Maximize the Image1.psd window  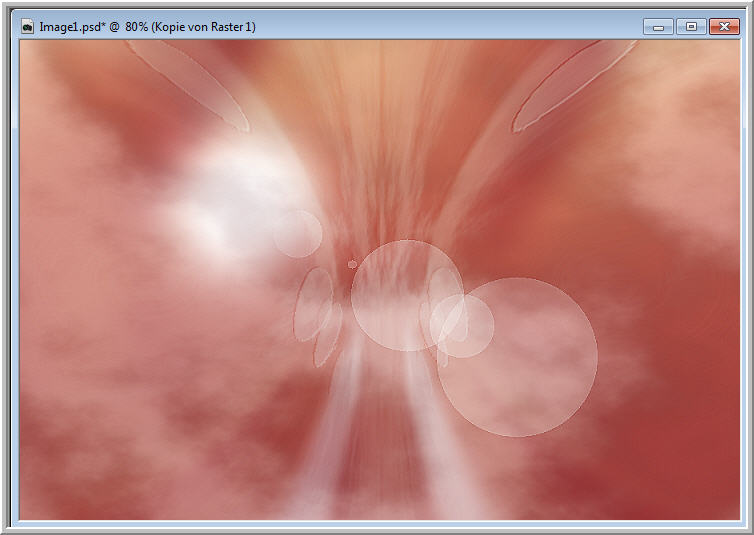coord(691,27)
